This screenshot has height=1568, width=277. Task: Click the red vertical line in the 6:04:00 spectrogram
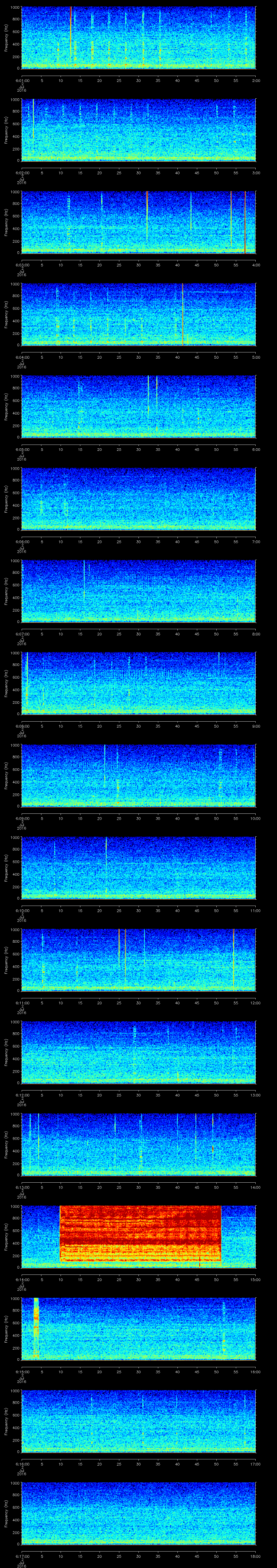(183, 314)
